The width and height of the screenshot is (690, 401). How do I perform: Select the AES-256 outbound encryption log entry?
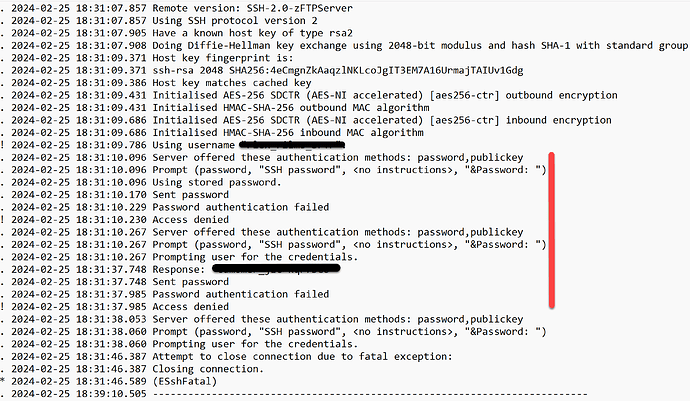click(x=309, y=95)
